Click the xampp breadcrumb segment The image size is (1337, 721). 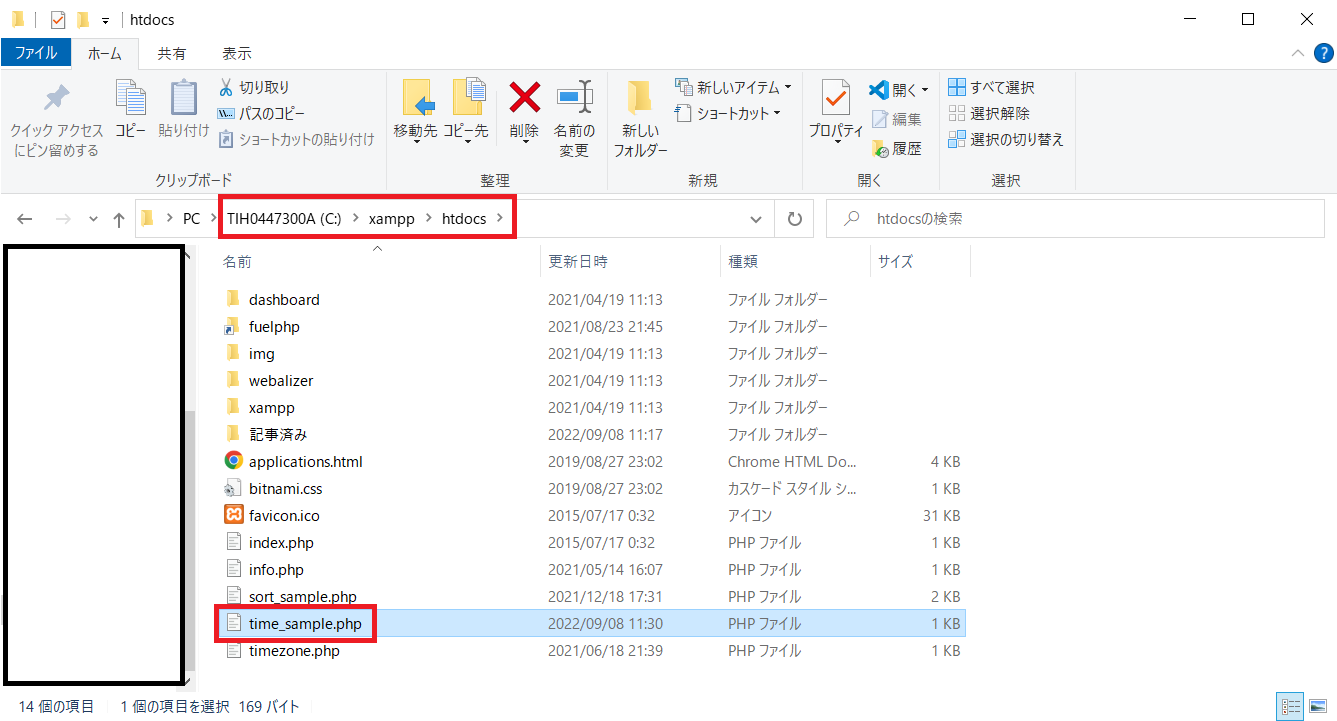coord(391,219)
